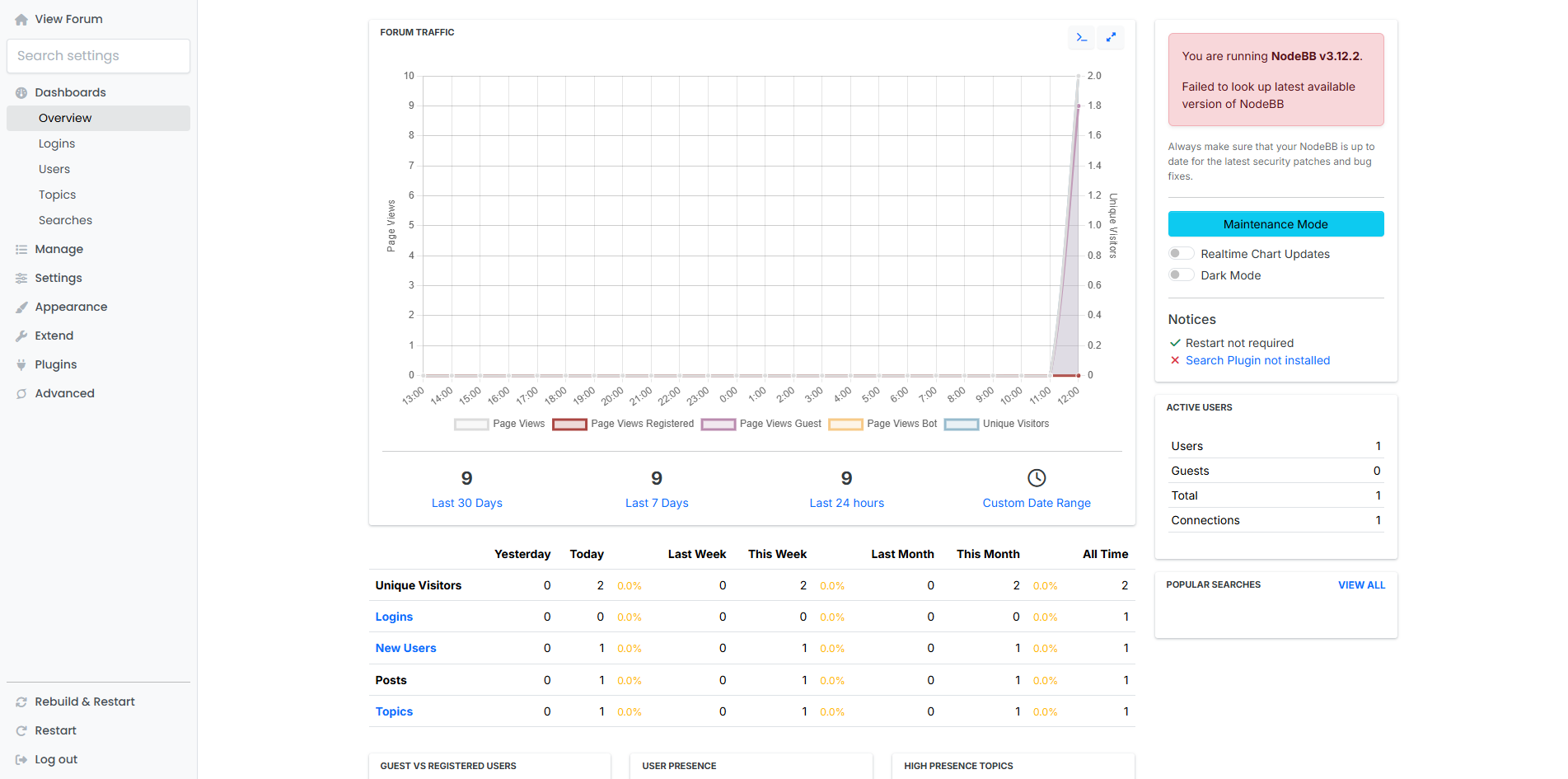Click the Manage list icon
The height and width of the screenshot is (779, 1568).
[21, 250]
